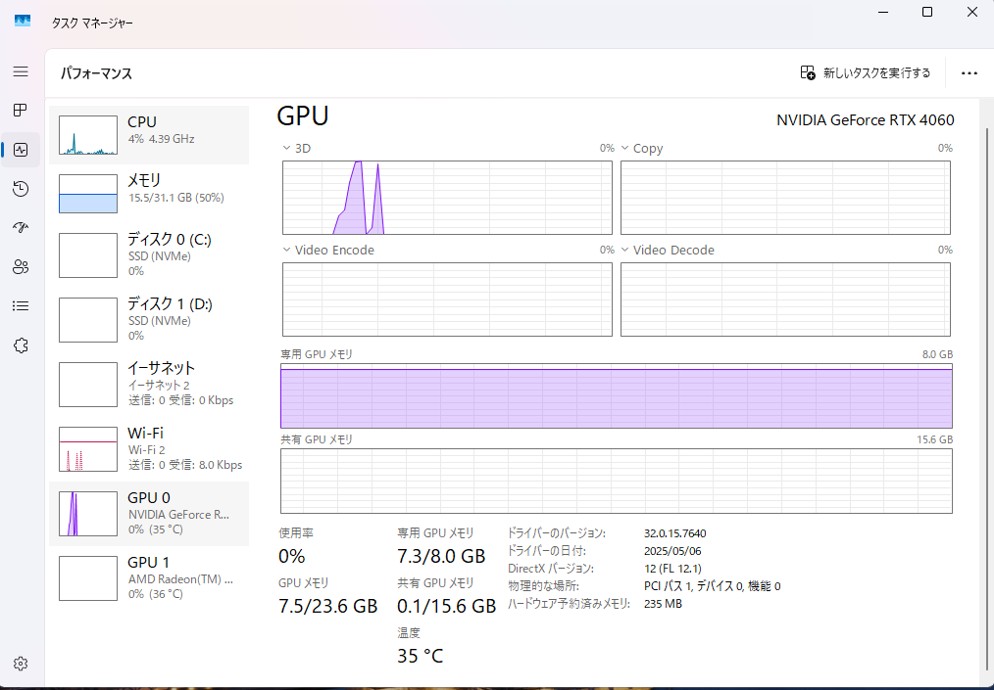The image size is (994, 690).
Task: Open Task Manager settings gear
Action: pyautogui.click(x=20, y=664)
